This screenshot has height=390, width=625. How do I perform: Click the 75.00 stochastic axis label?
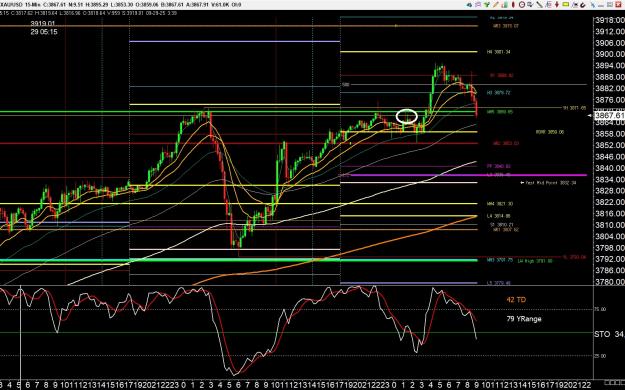coord(601,309)
